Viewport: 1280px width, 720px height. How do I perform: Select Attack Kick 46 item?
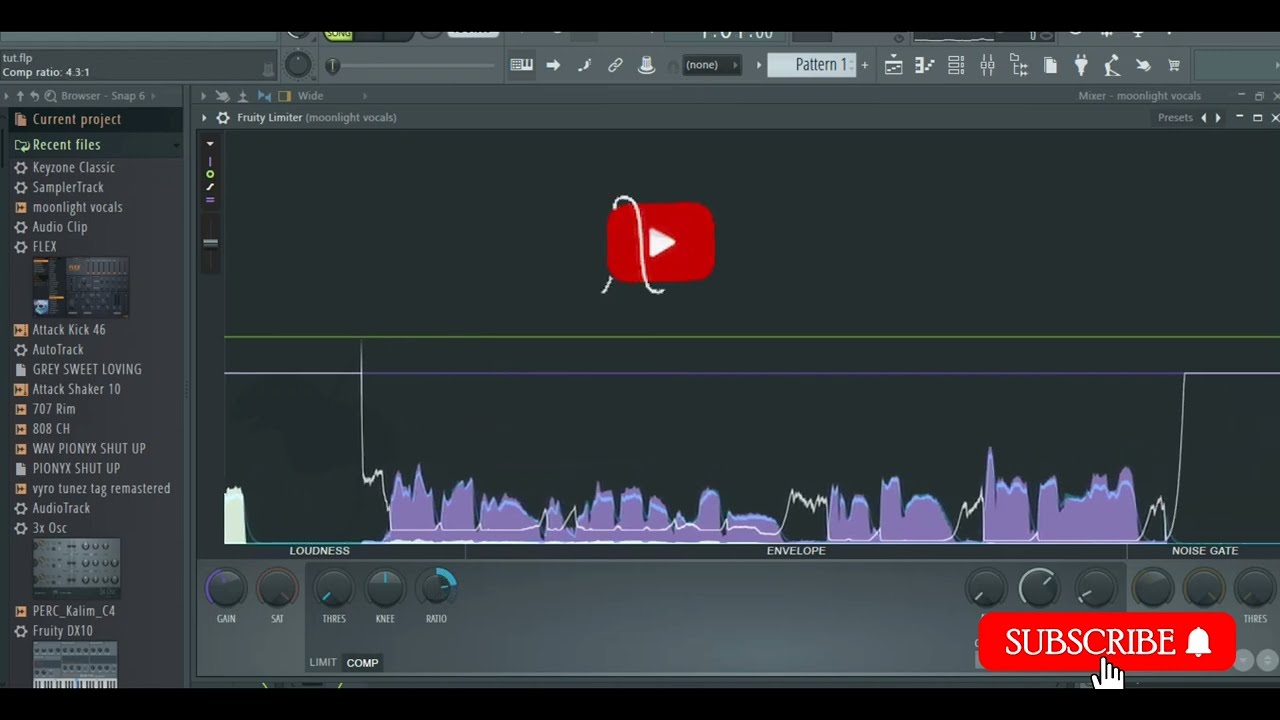pos(68,329)
